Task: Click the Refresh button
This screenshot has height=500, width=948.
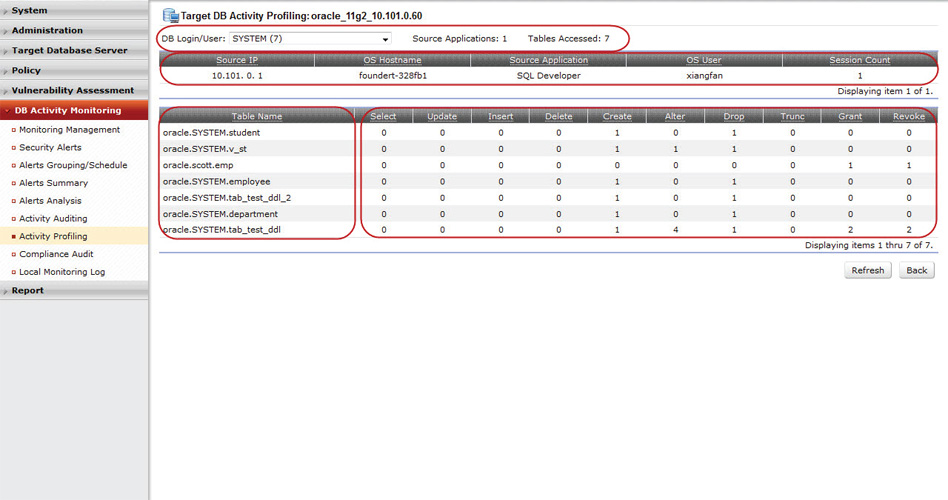Action: point(868,270)
